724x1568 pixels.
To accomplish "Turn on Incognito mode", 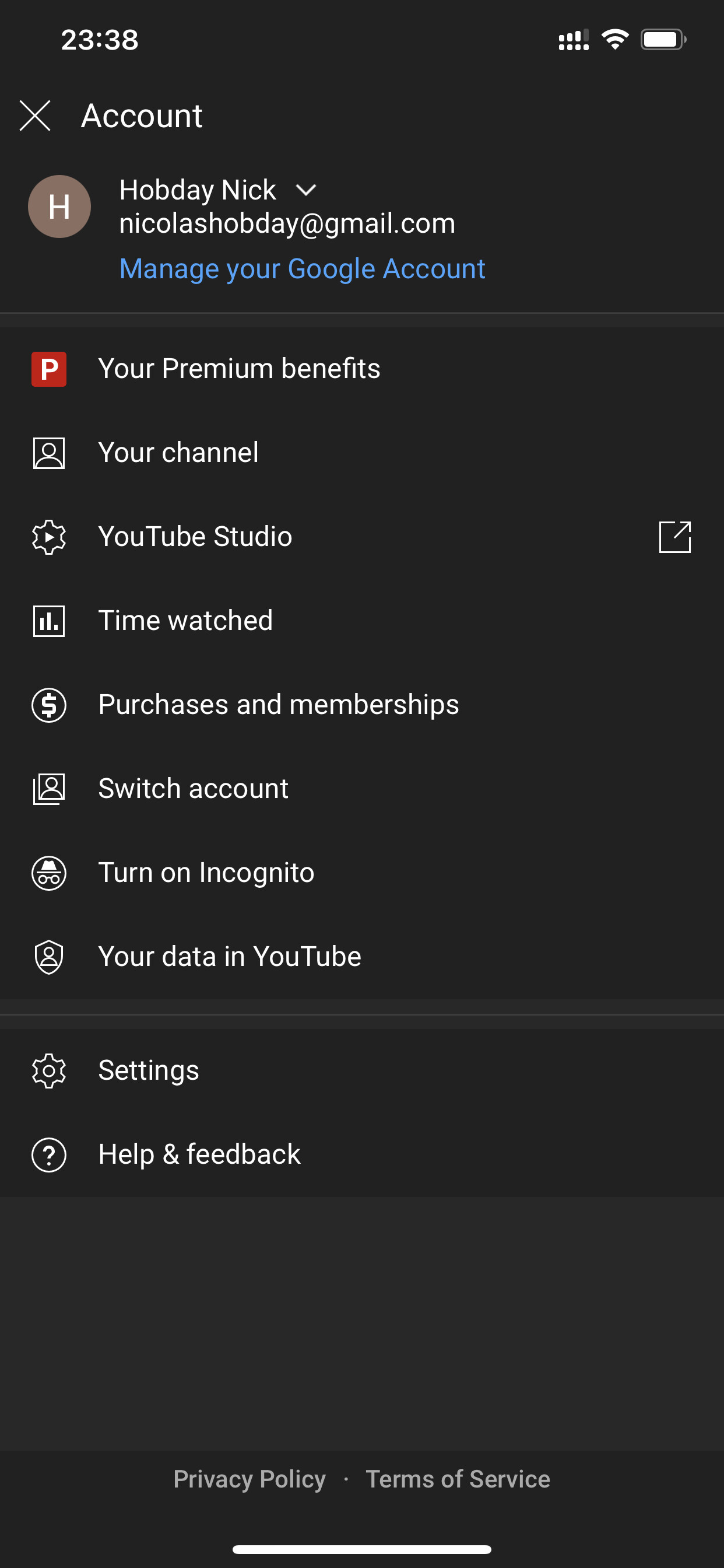I will (206, 873).
